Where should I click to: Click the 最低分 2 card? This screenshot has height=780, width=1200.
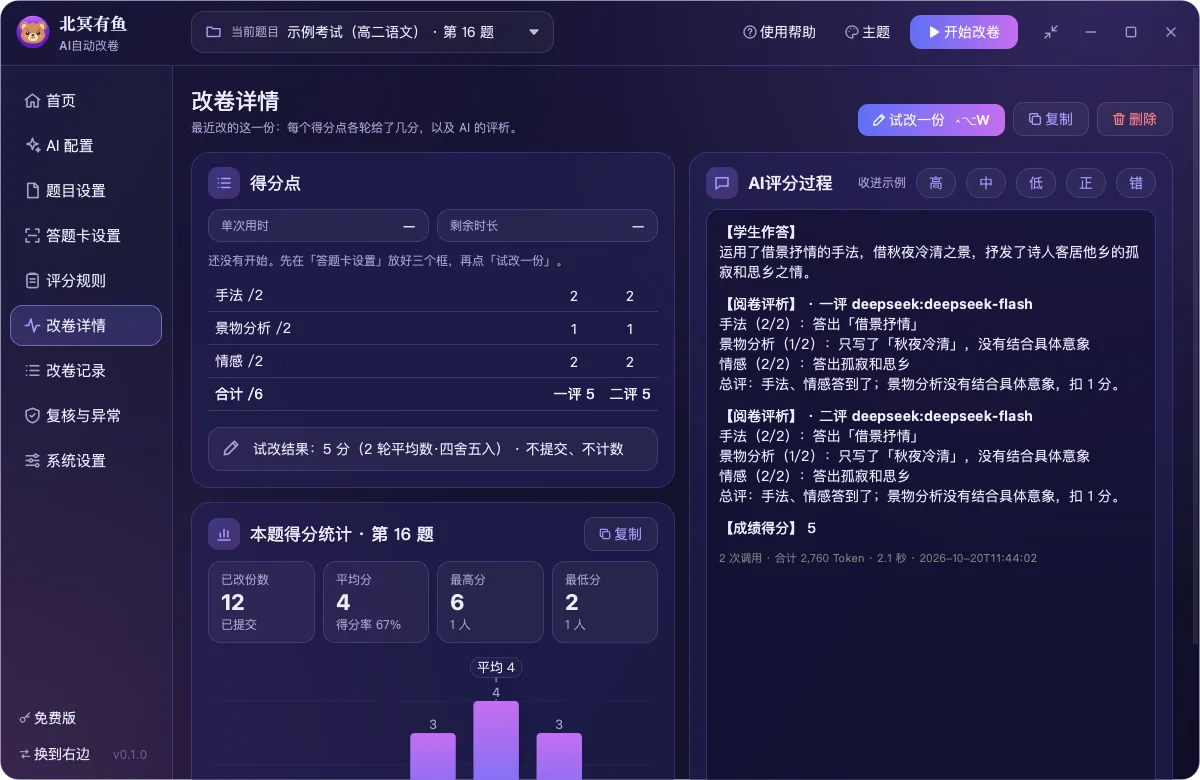(605, 602)
